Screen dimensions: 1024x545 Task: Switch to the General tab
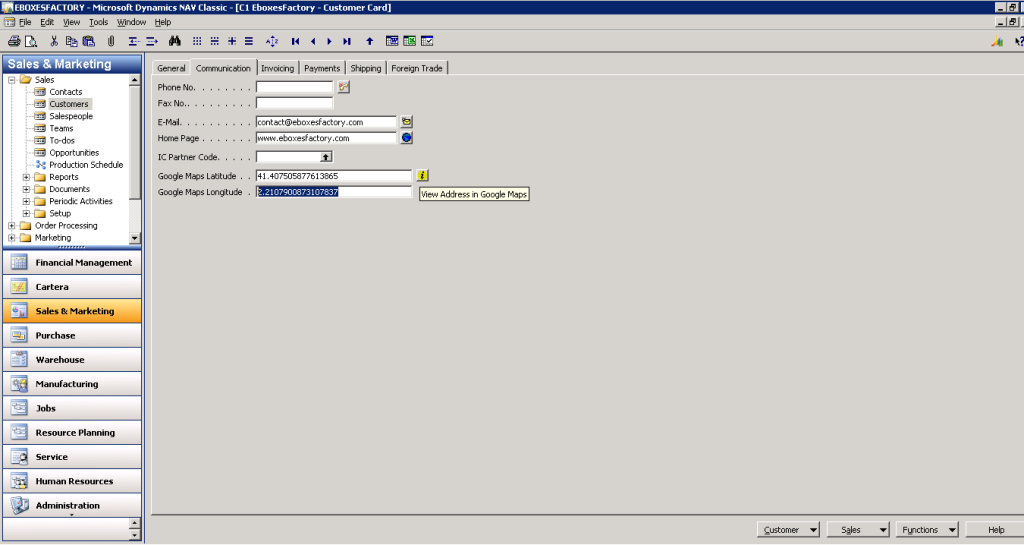pyautogui.click(x=171, y=68)
